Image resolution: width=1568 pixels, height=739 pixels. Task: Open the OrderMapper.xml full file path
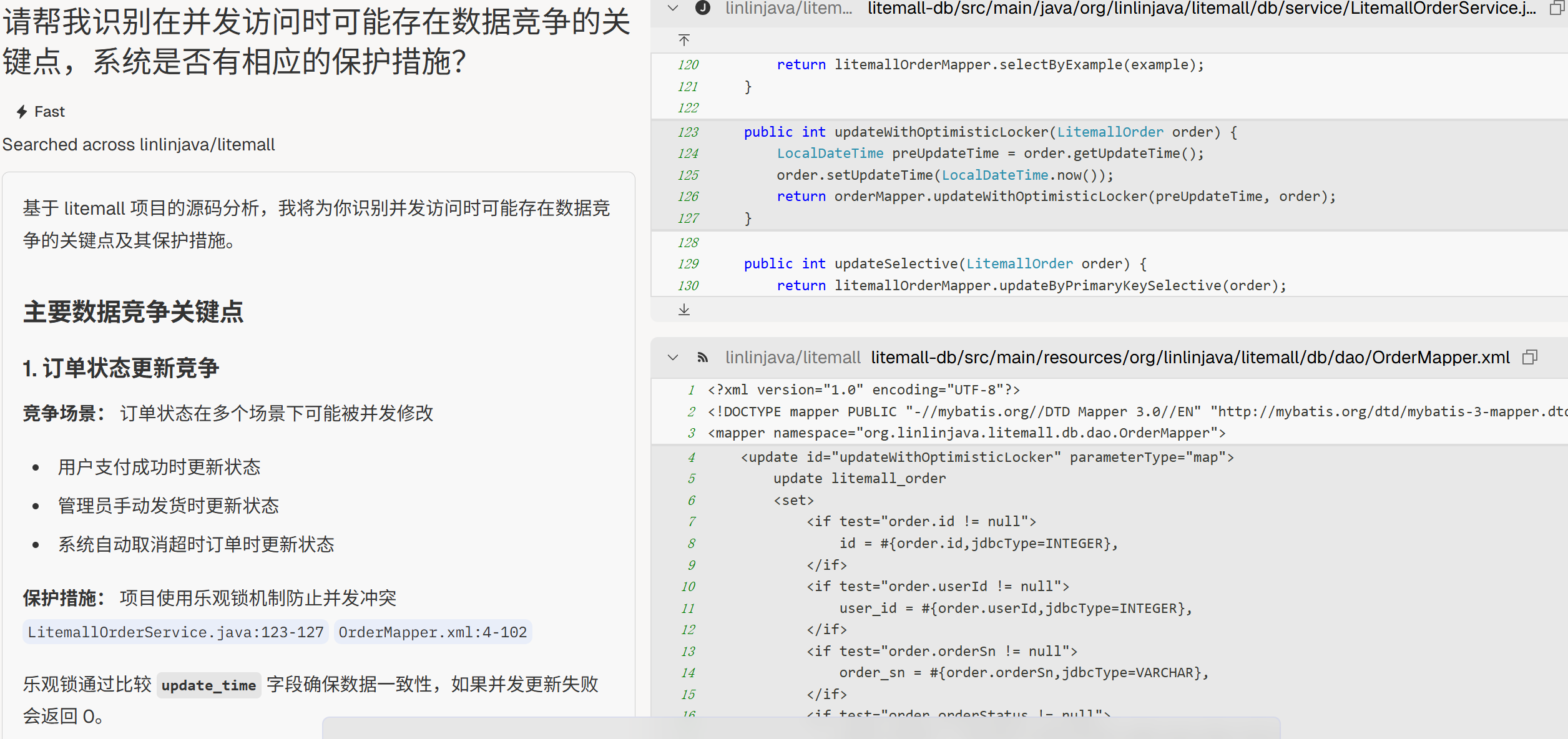(x=1190, y=358)
